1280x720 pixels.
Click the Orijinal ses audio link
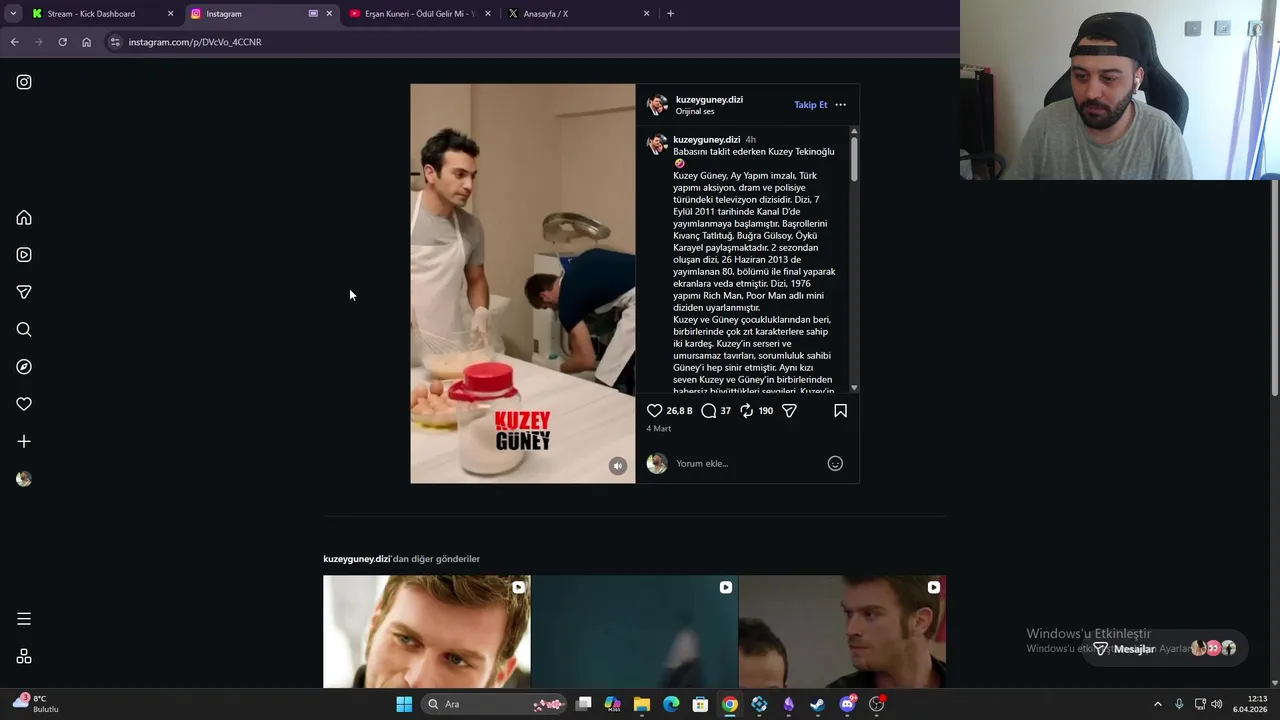coord(695,111)
